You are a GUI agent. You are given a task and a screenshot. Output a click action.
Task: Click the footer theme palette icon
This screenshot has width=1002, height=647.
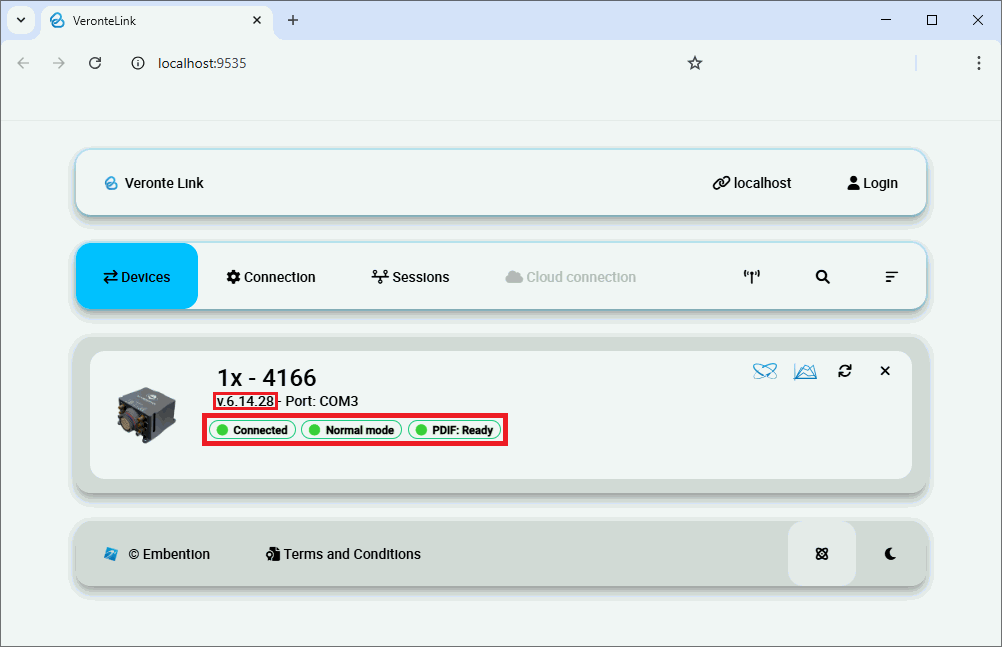tap(822, 554)
